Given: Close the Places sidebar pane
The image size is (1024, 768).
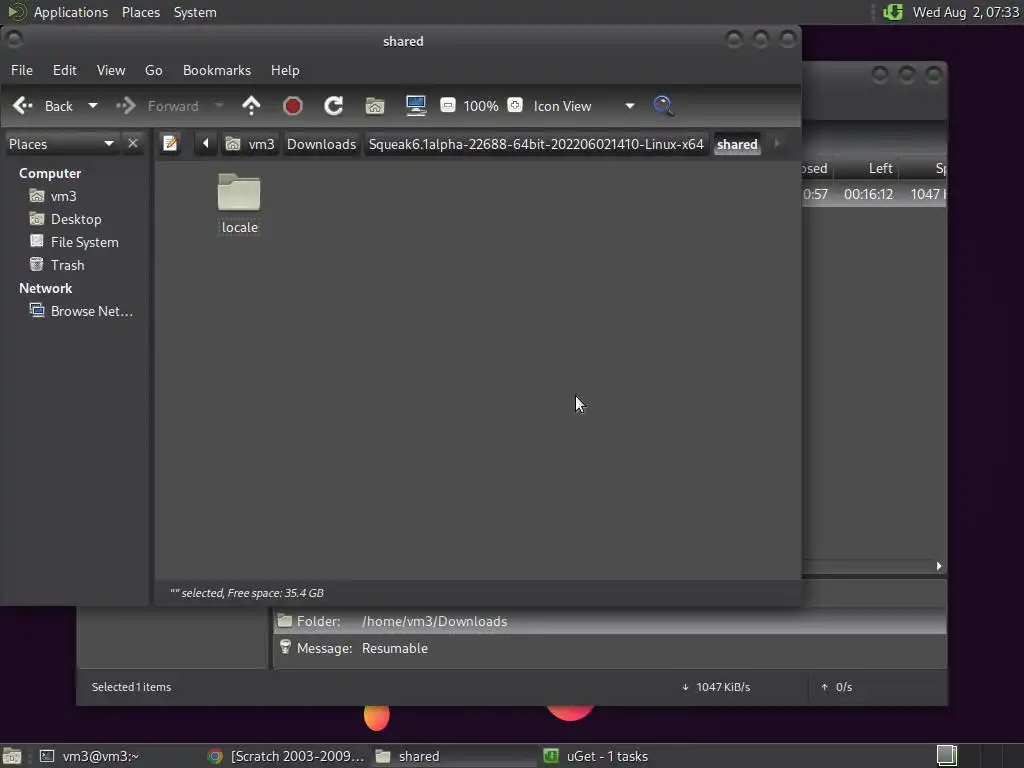Looking at the screenshot, I should tap(133, 143).
